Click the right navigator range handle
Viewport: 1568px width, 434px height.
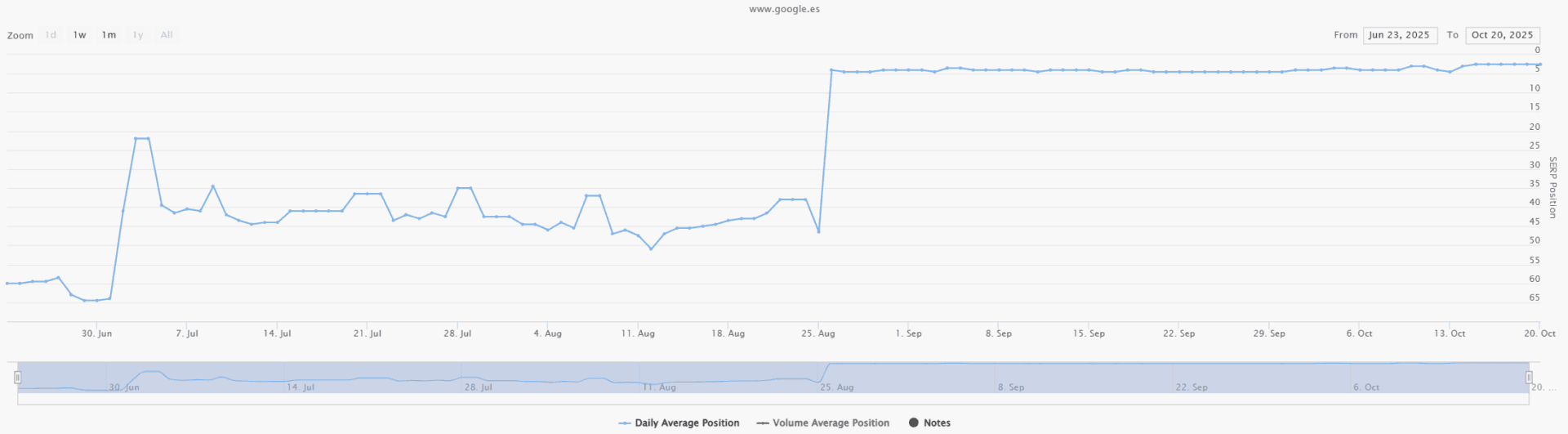point(1529,377)
